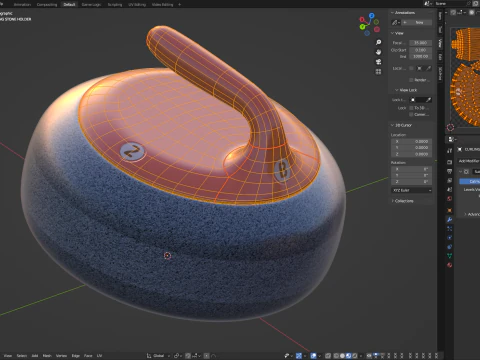The image size is (480, 360).
Task: Click the scene icon in top bar
Action: point(427,3)
